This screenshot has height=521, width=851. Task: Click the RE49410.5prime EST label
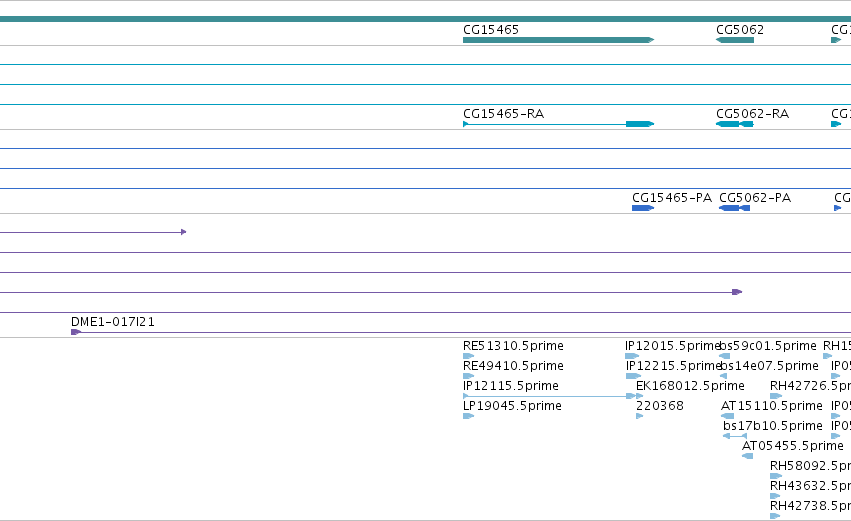pyautogui.click(x=513, y=366)
